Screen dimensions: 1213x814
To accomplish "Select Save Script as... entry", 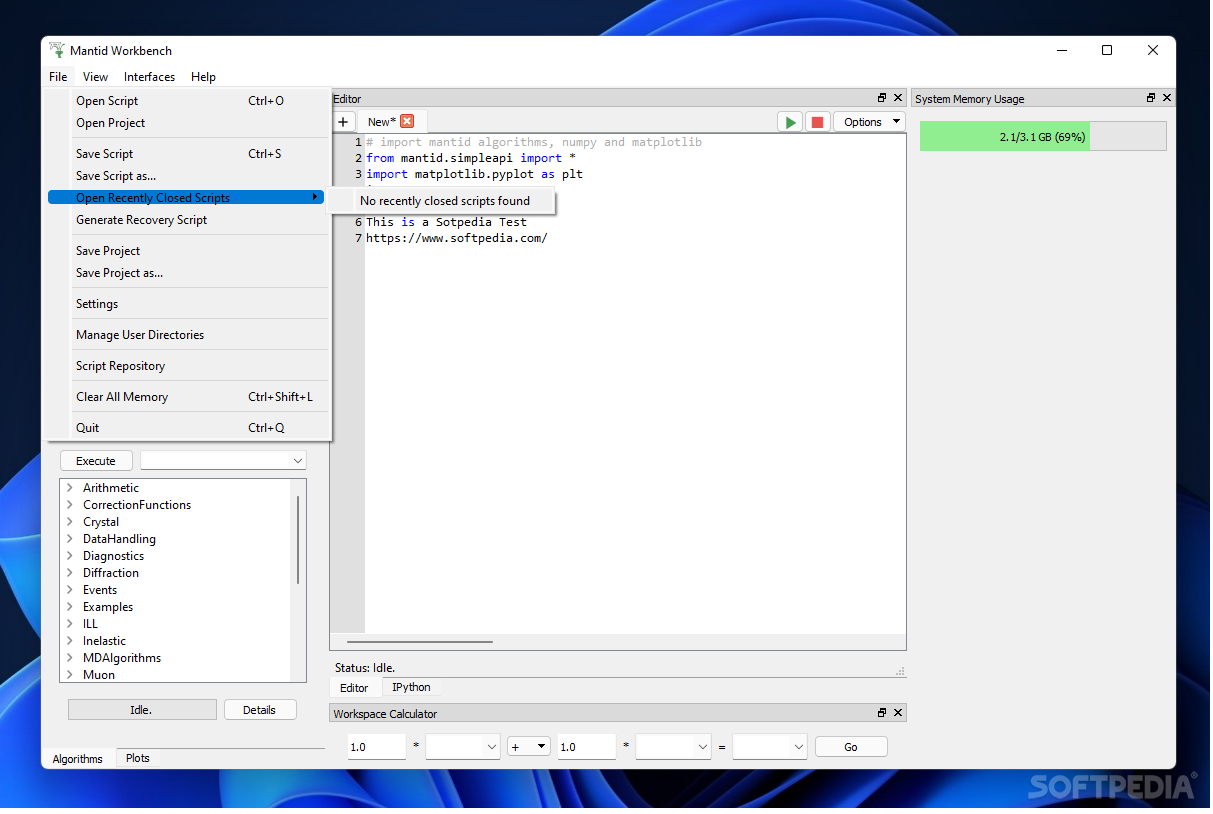I will click(186, 176).
